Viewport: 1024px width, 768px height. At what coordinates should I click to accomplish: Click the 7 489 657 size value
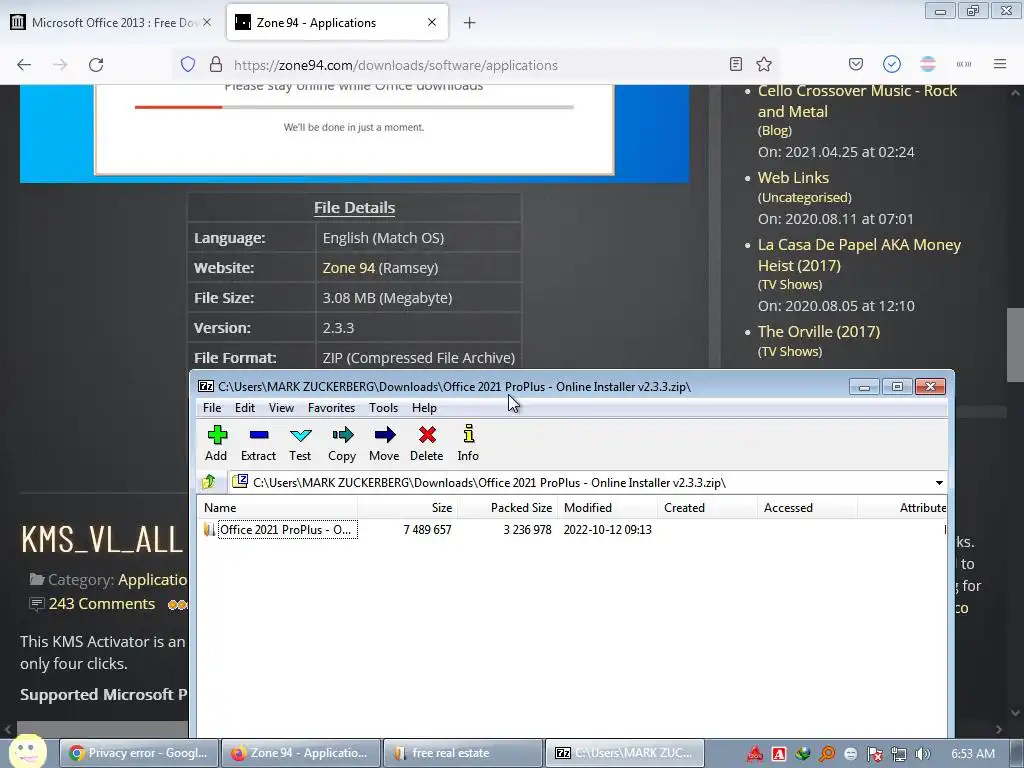tap(427, 530)
